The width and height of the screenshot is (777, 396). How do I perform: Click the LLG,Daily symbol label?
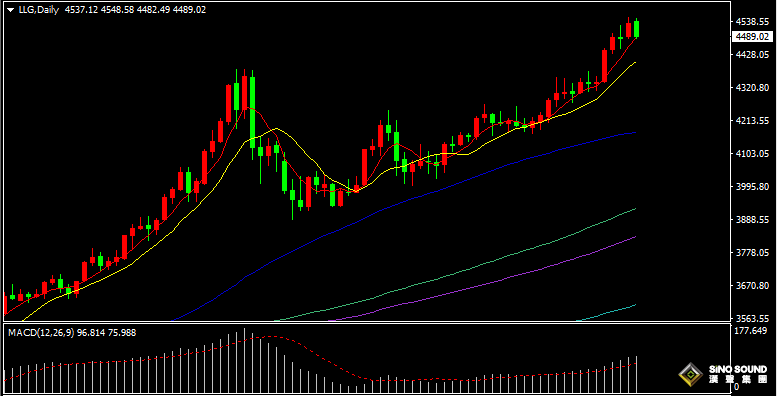click(39, 10)
